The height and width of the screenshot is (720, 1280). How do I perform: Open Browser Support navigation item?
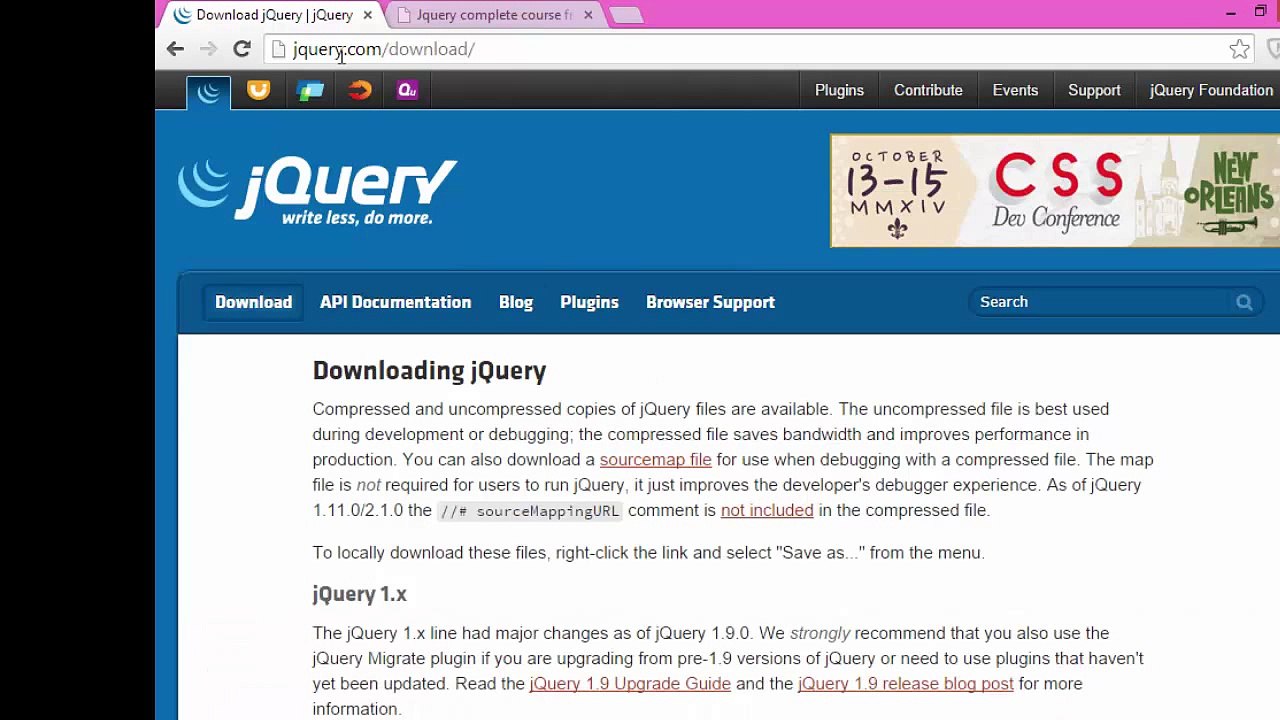(710, 302)
